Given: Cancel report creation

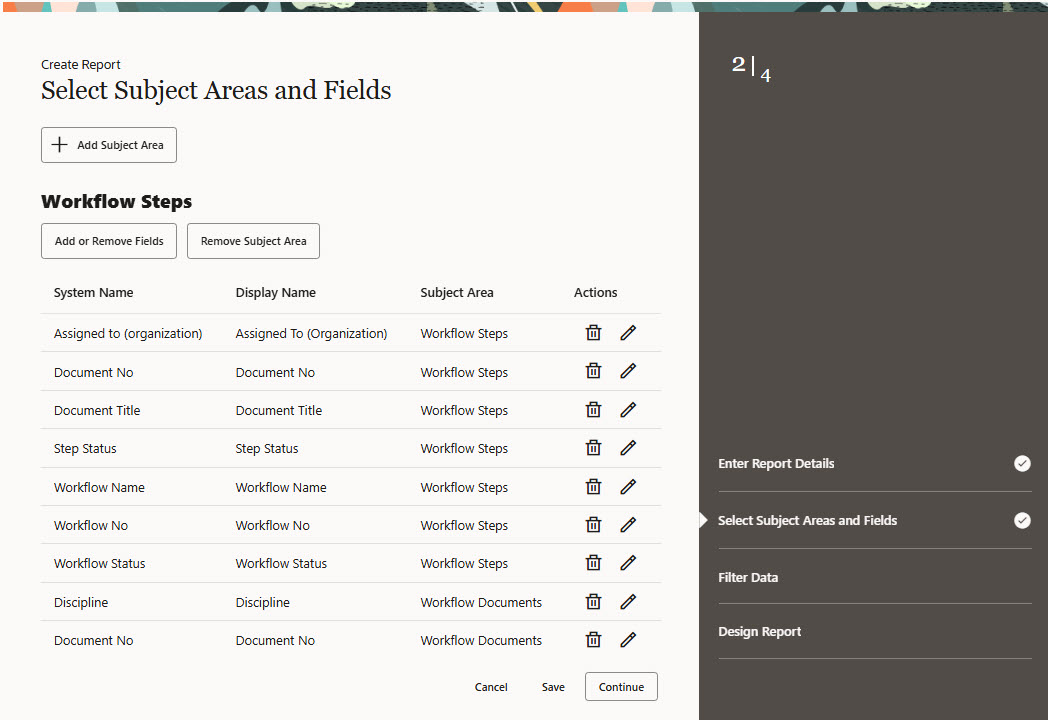Looking at the screenshot, I should click(491, 687).
